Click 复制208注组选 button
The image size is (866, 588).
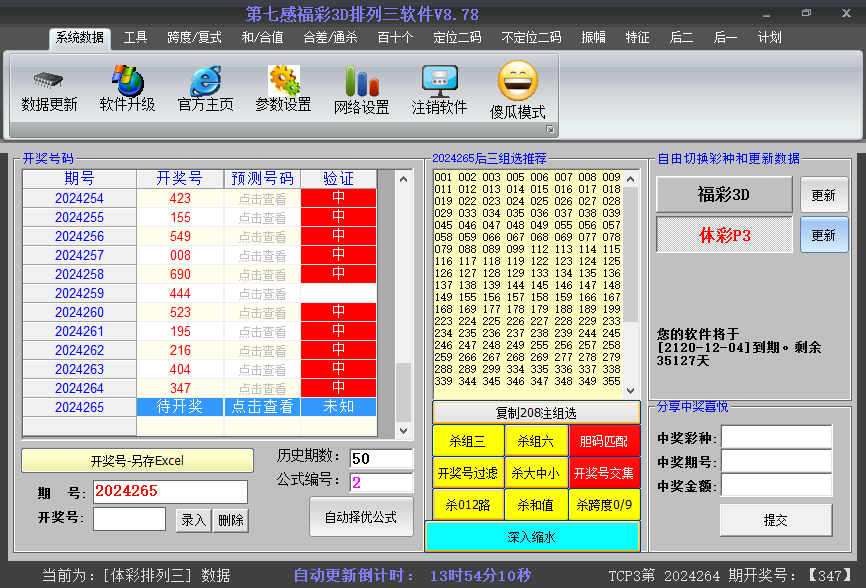tap(536, 413)
